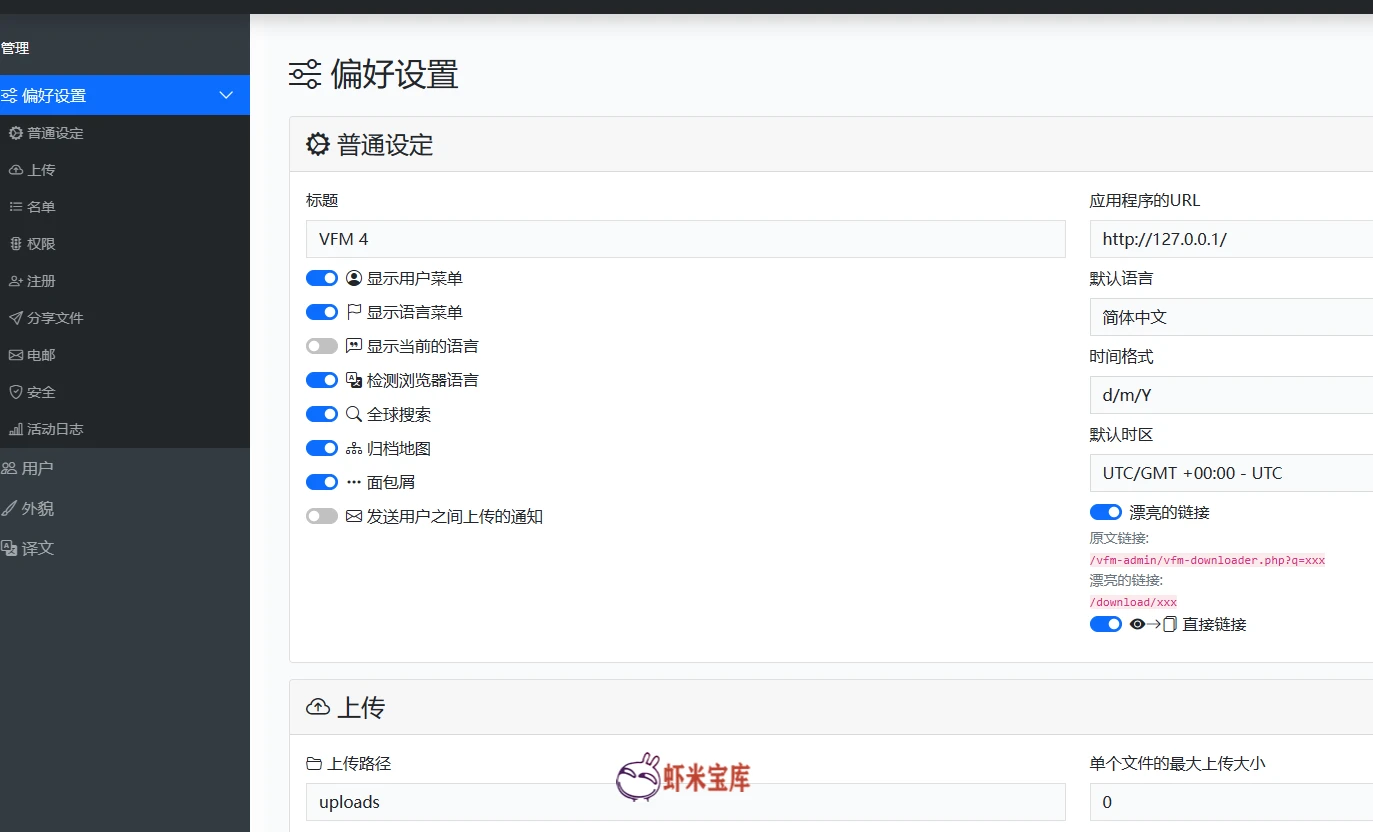The width and height of the screenshot is (1373, 832).
Task: Click the eye icon beside 直接链接
Action: coord(1137,624)
